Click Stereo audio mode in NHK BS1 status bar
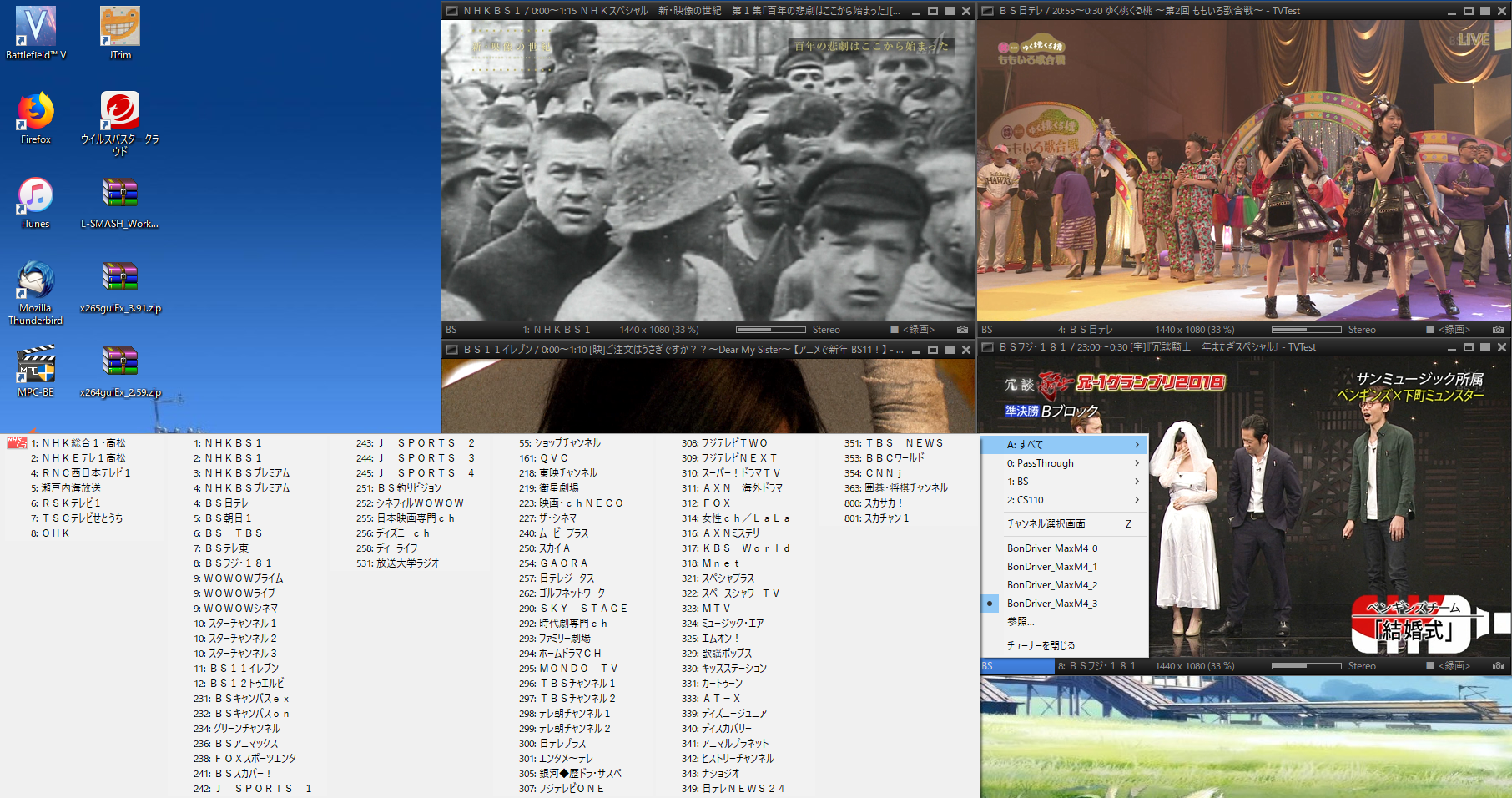 tap(826, 330)
